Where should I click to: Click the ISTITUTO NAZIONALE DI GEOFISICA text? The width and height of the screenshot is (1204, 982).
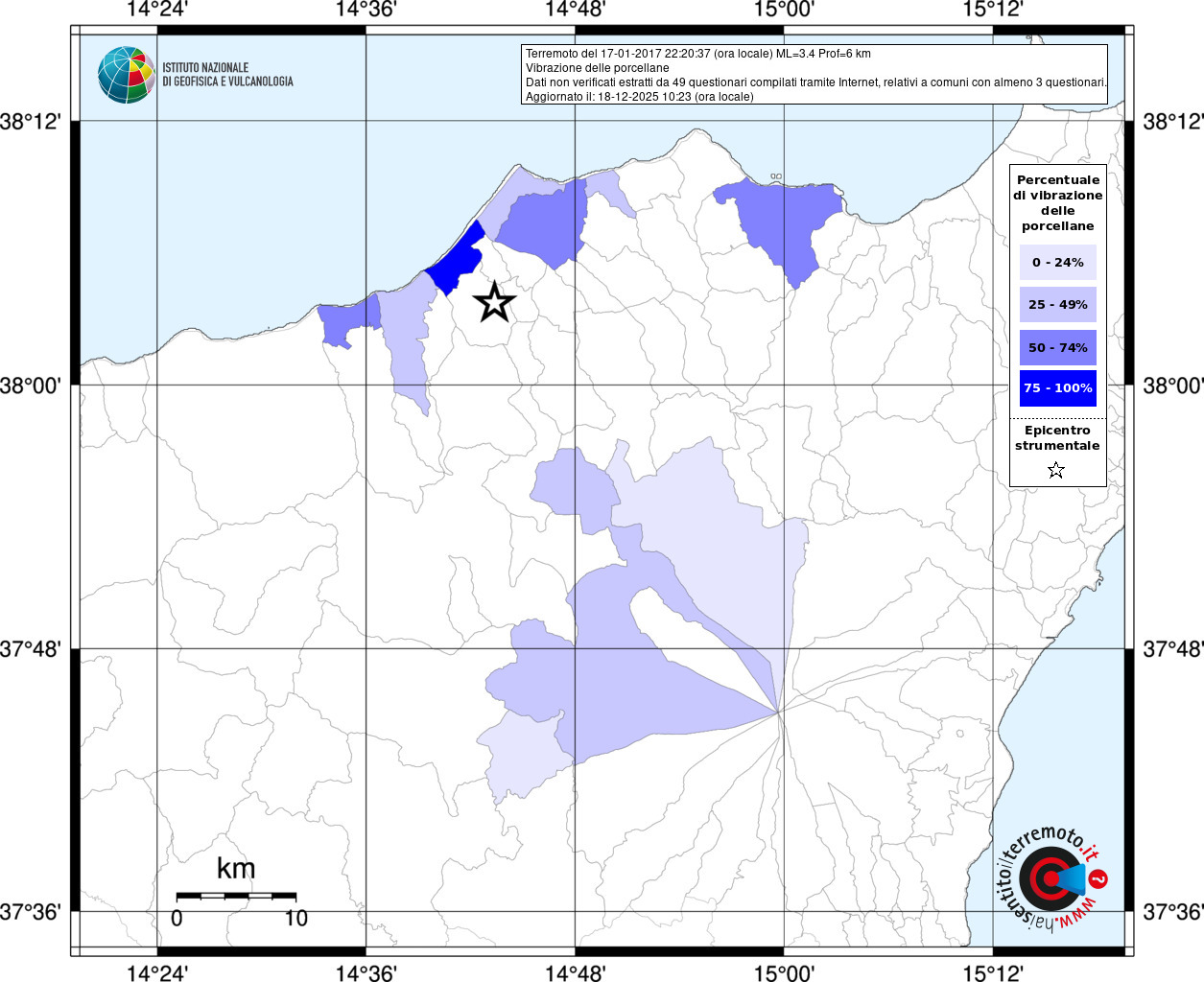coord(227,75)
